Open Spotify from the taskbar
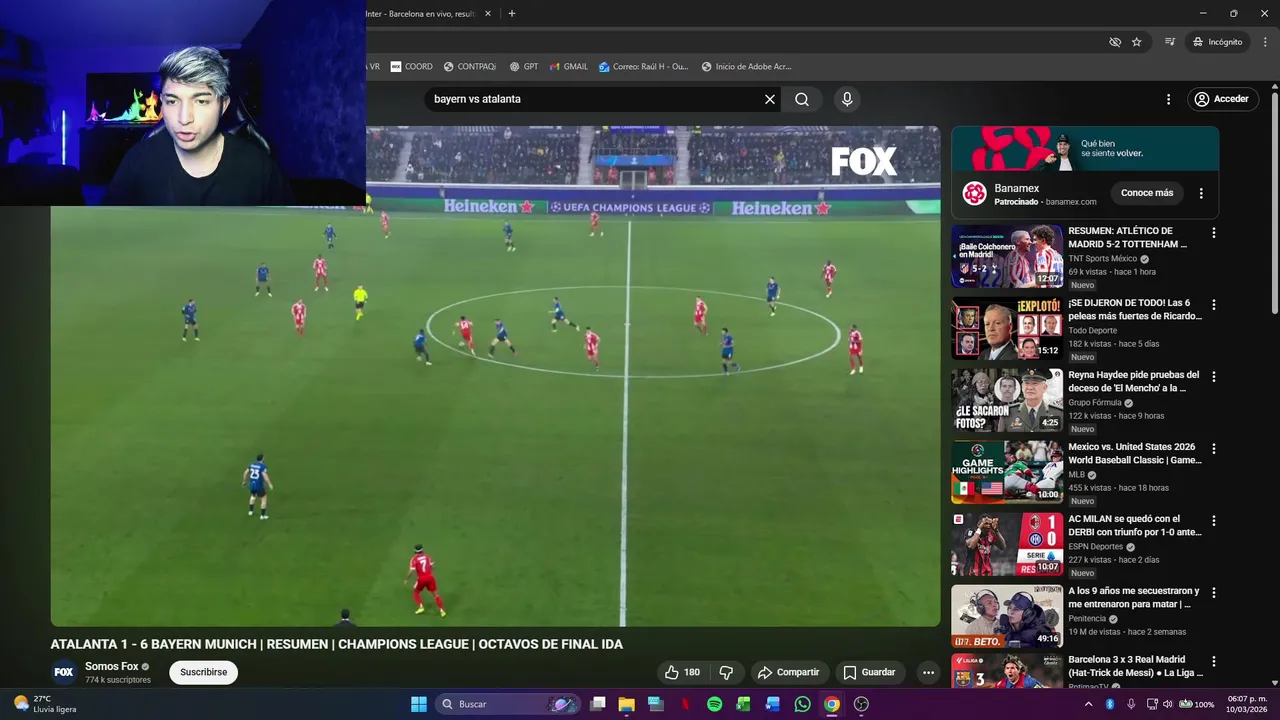The image size is (1280, 720). [x=714, y=704]
